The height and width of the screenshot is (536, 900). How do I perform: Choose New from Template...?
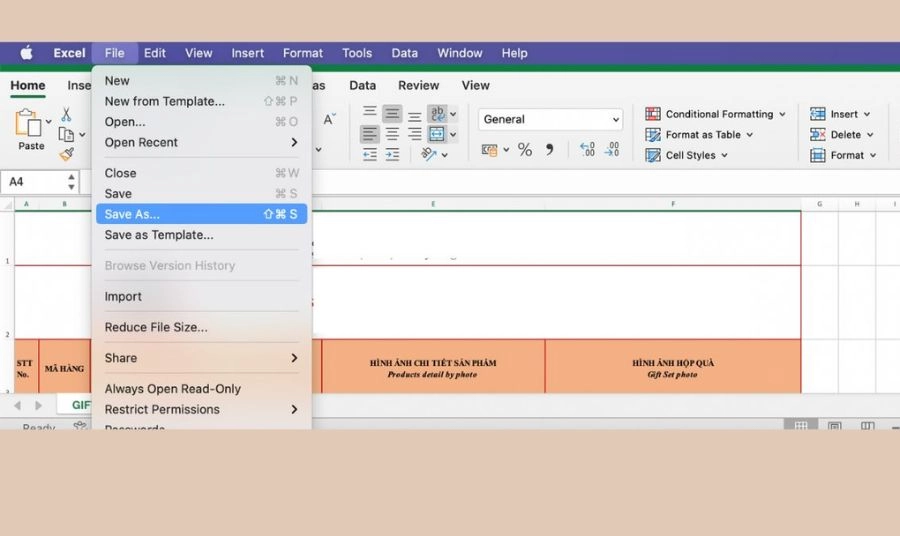point(201,101)
